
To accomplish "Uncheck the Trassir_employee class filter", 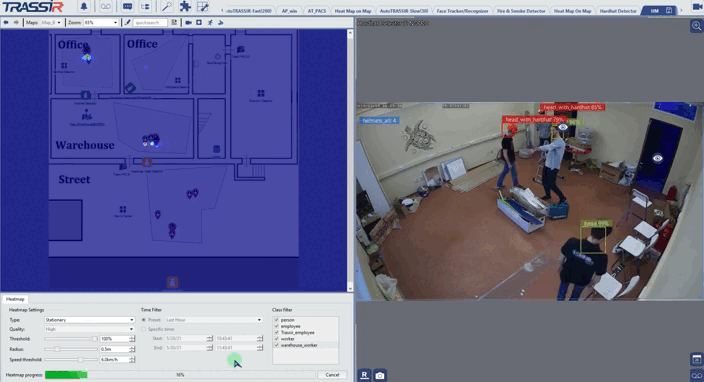I will point(277,332).
